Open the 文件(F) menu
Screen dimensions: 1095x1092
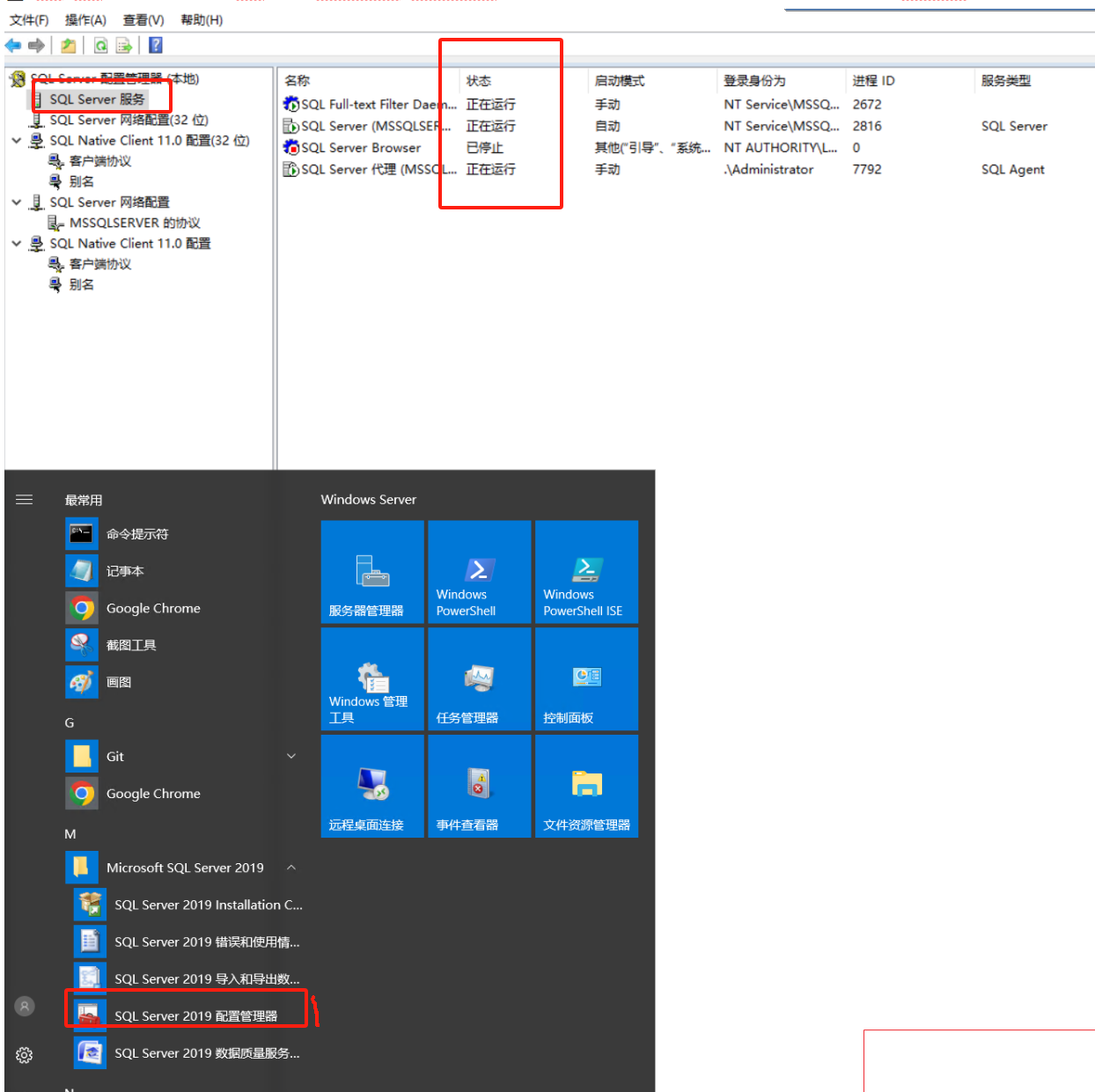pos(29,19)
